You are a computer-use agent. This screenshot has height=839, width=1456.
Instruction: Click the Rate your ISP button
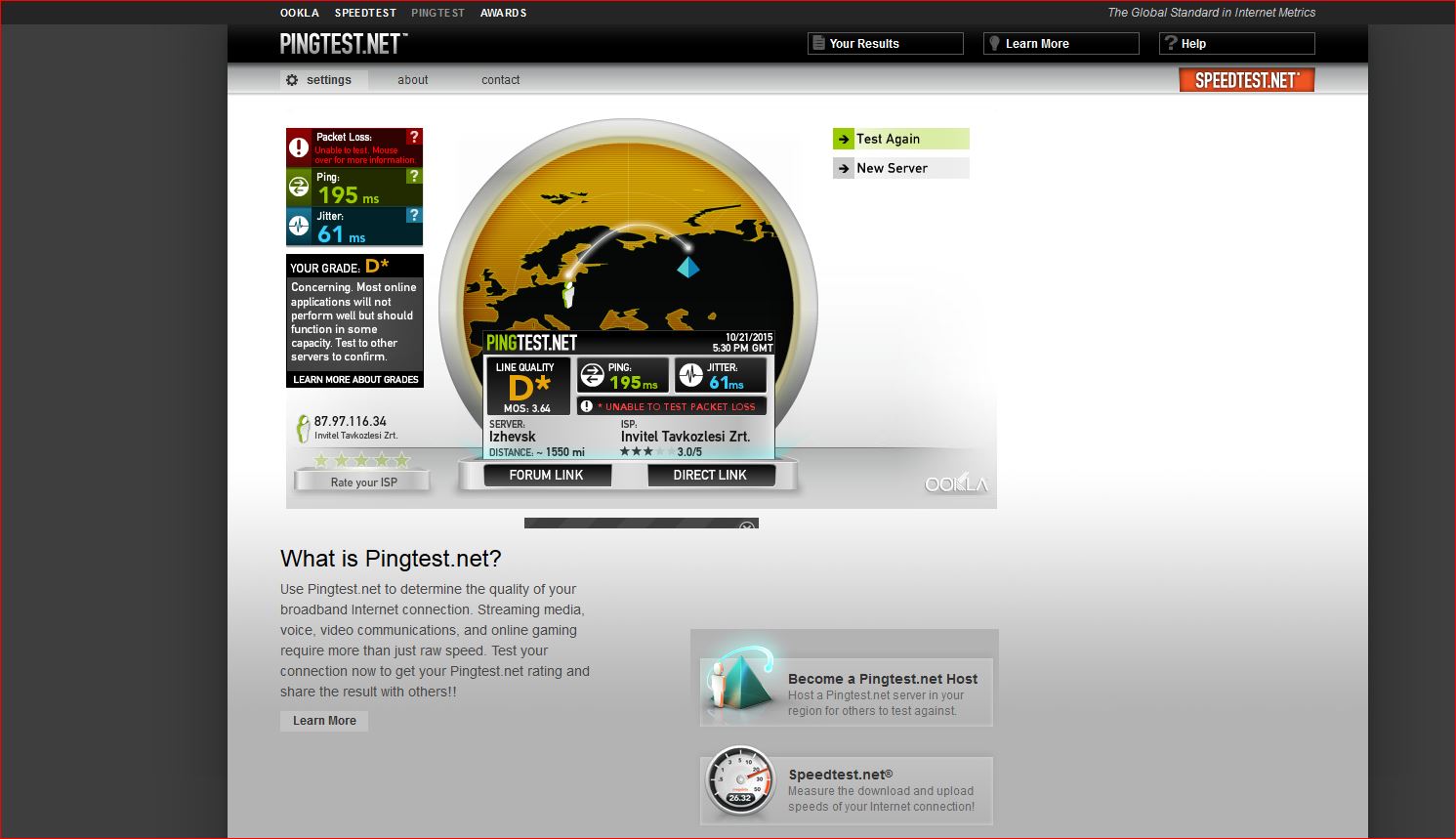(363, 482)
